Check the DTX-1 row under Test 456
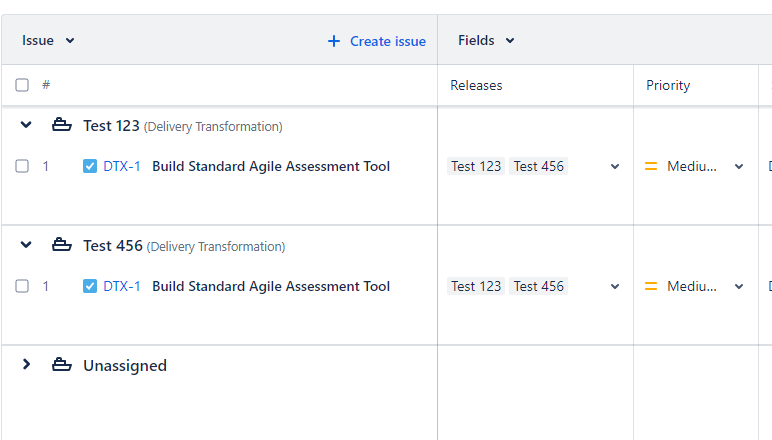This screenshot has width=772, height=440. pyautogui.click(x=22, y=287)
